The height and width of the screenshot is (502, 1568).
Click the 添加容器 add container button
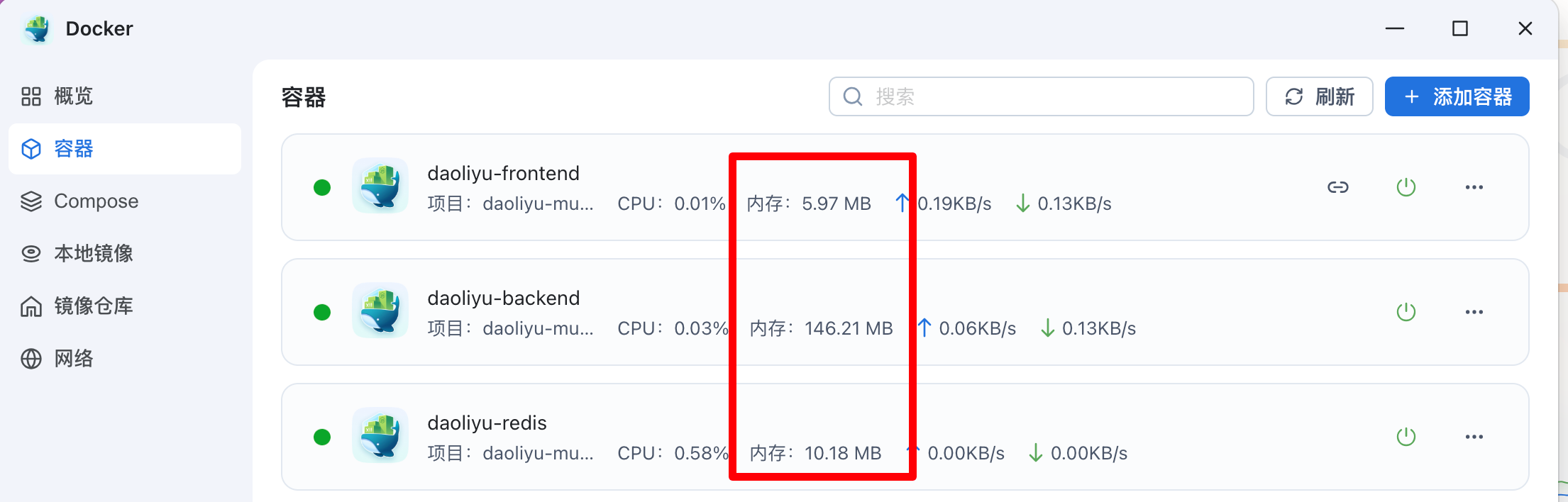click(x=1457, y=96)
